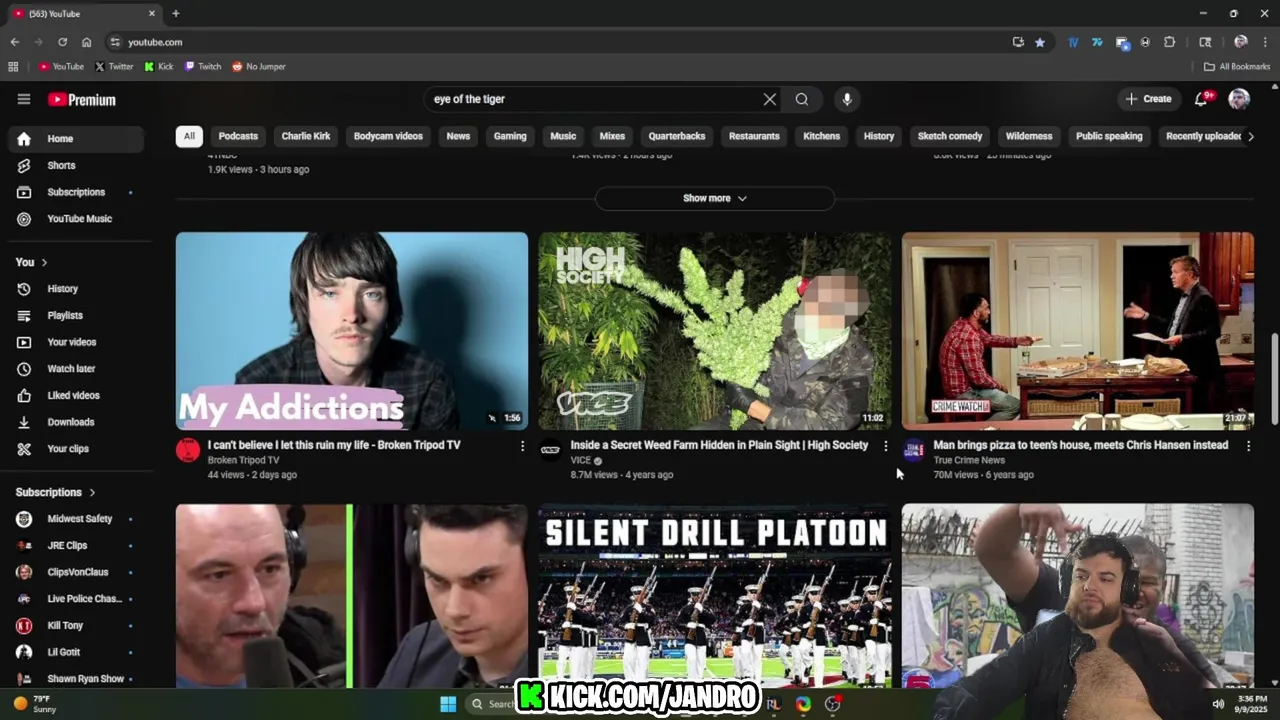Select the Sketch comedy filter chip
This screenshot has width=1280, height=720.
[x=950, y=136]
